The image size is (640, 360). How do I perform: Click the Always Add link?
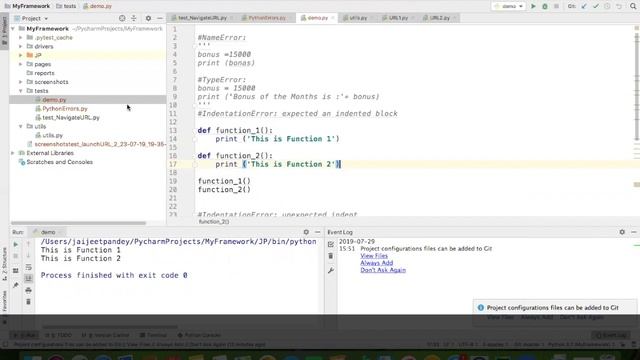pos(377,263)
